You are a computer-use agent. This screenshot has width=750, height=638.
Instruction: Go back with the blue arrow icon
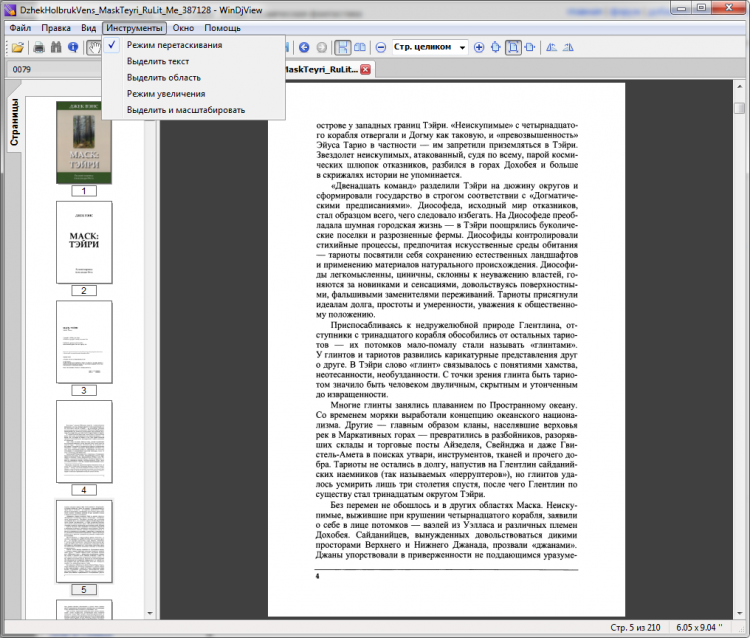(x=303, y=47)
